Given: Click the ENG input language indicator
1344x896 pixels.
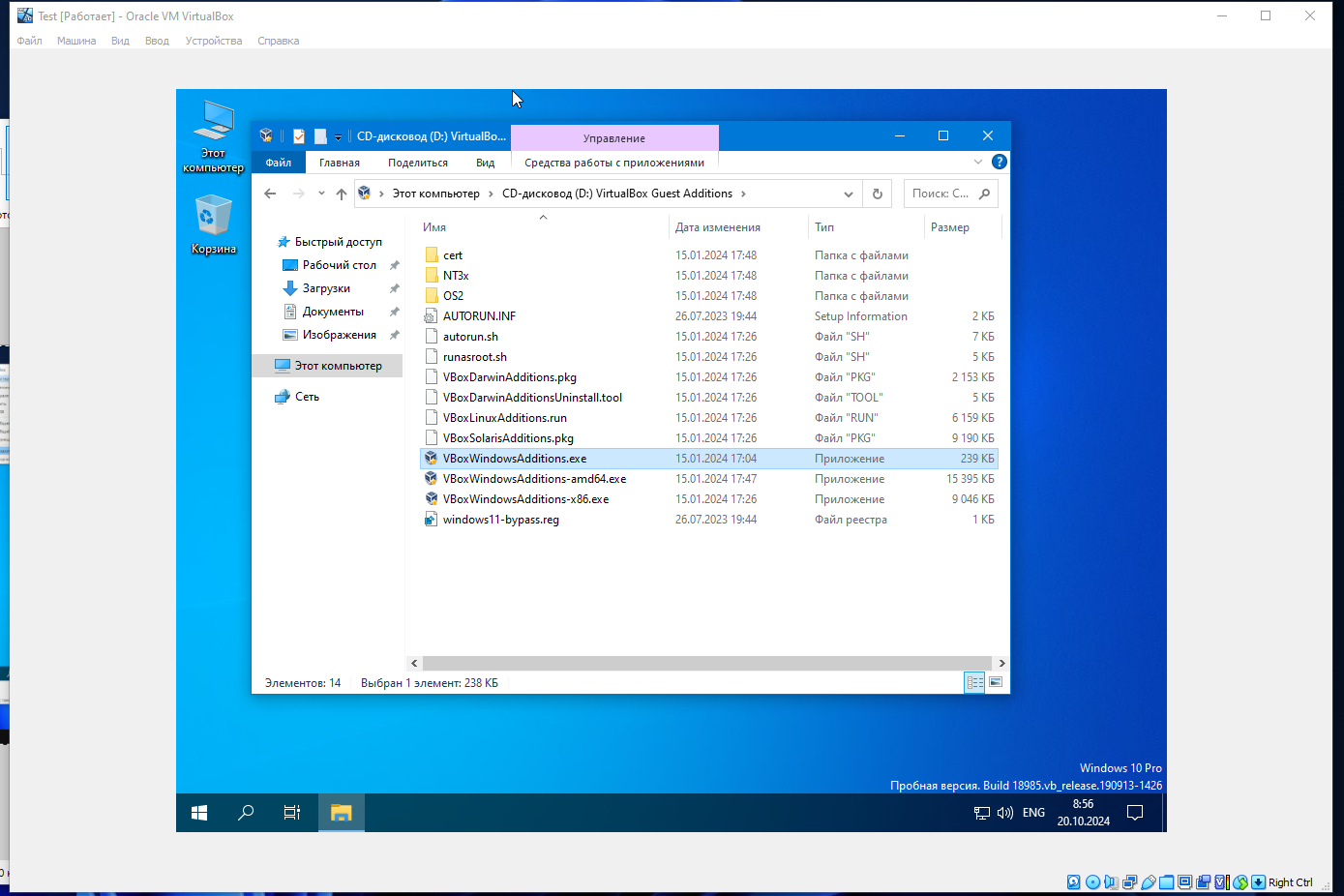Looking at the screenshot, I should [x=1033, y=813].
